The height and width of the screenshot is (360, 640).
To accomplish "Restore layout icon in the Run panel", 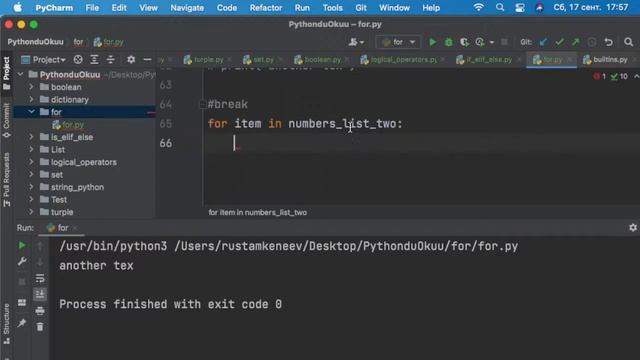I will pyautogui.click(x=22, y=302).
